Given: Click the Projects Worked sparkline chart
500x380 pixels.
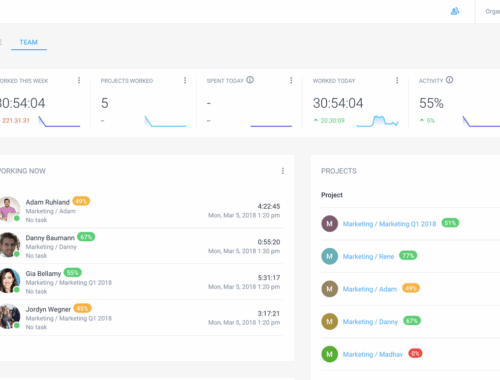Looking at the screenshot, I should pyautogui.click(x=165, y=121).
